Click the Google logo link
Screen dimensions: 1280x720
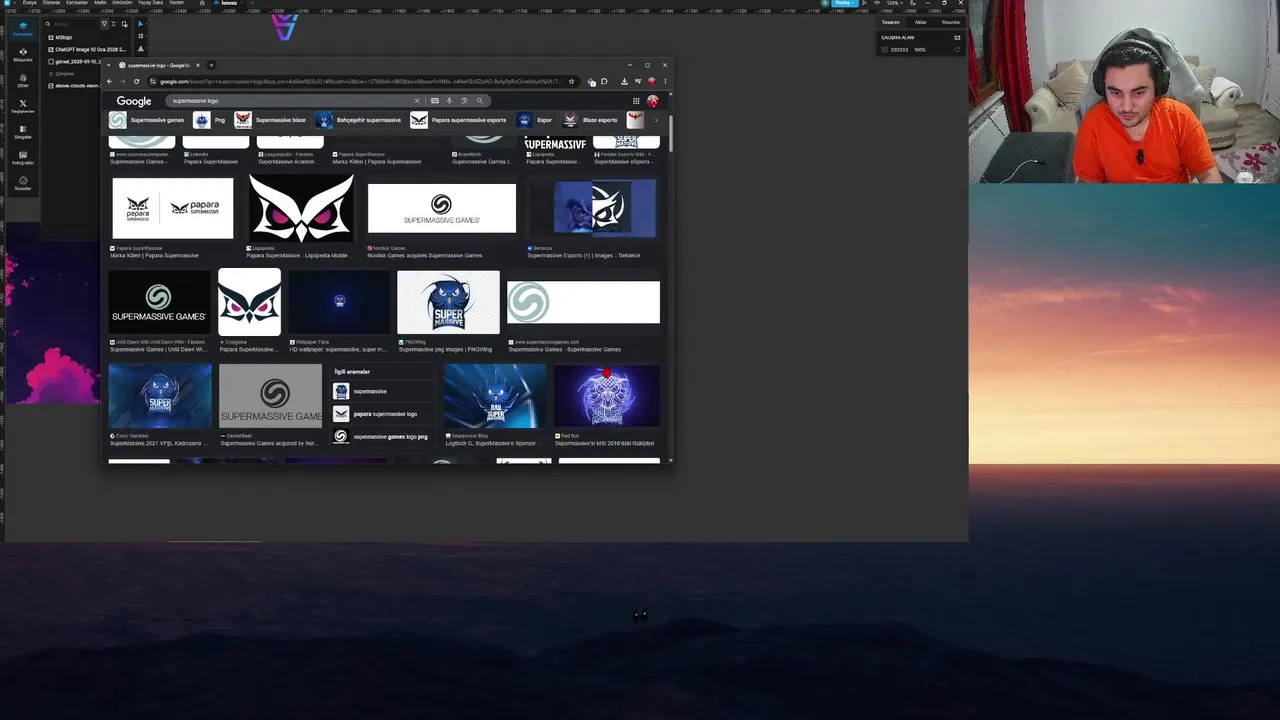coord(133,101)
